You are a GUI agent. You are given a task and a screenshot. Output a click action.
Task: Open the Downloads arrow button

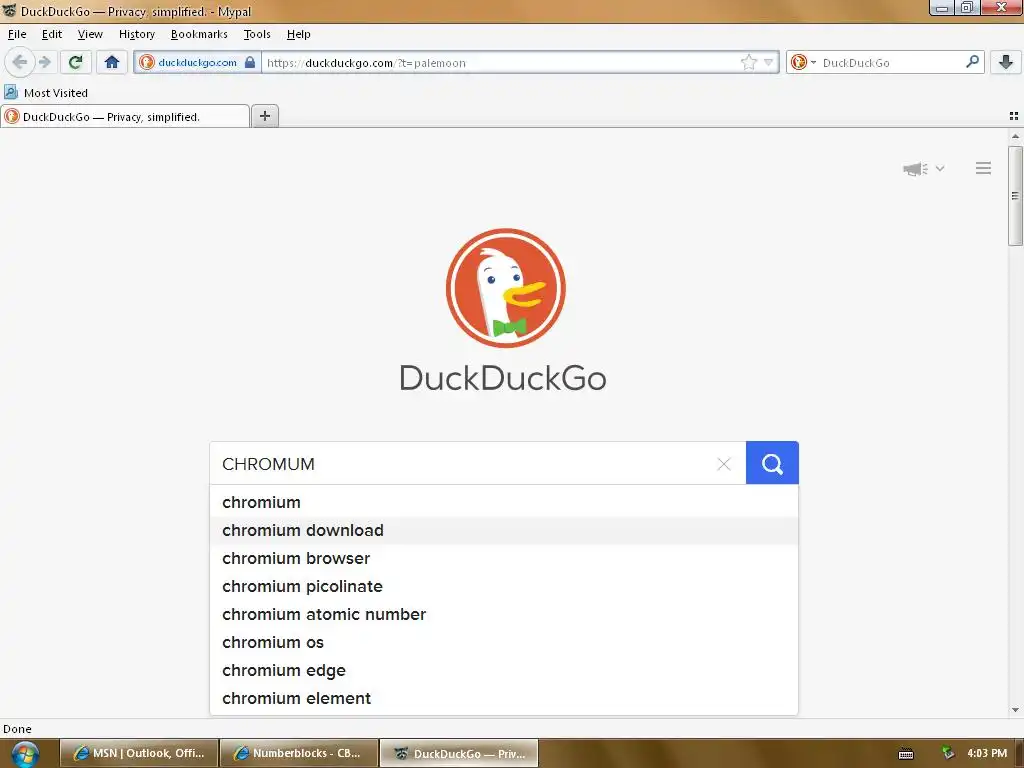click(x=1006, y=62)
